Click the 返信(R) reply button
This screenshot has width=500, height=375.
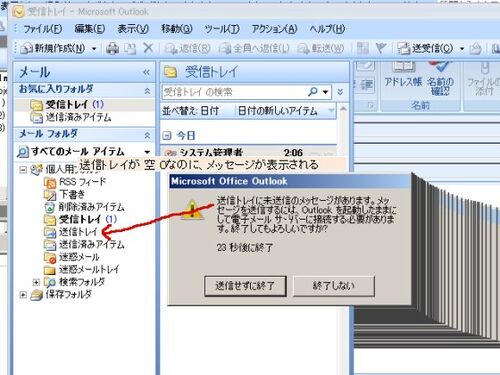pos(187,49)
